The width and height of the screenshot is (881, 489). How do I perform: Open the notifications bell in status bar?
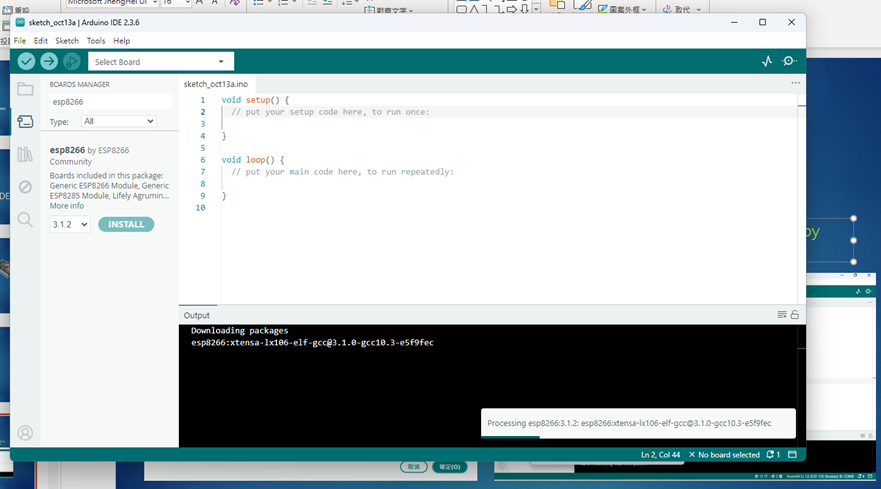(x=769, y=455)
